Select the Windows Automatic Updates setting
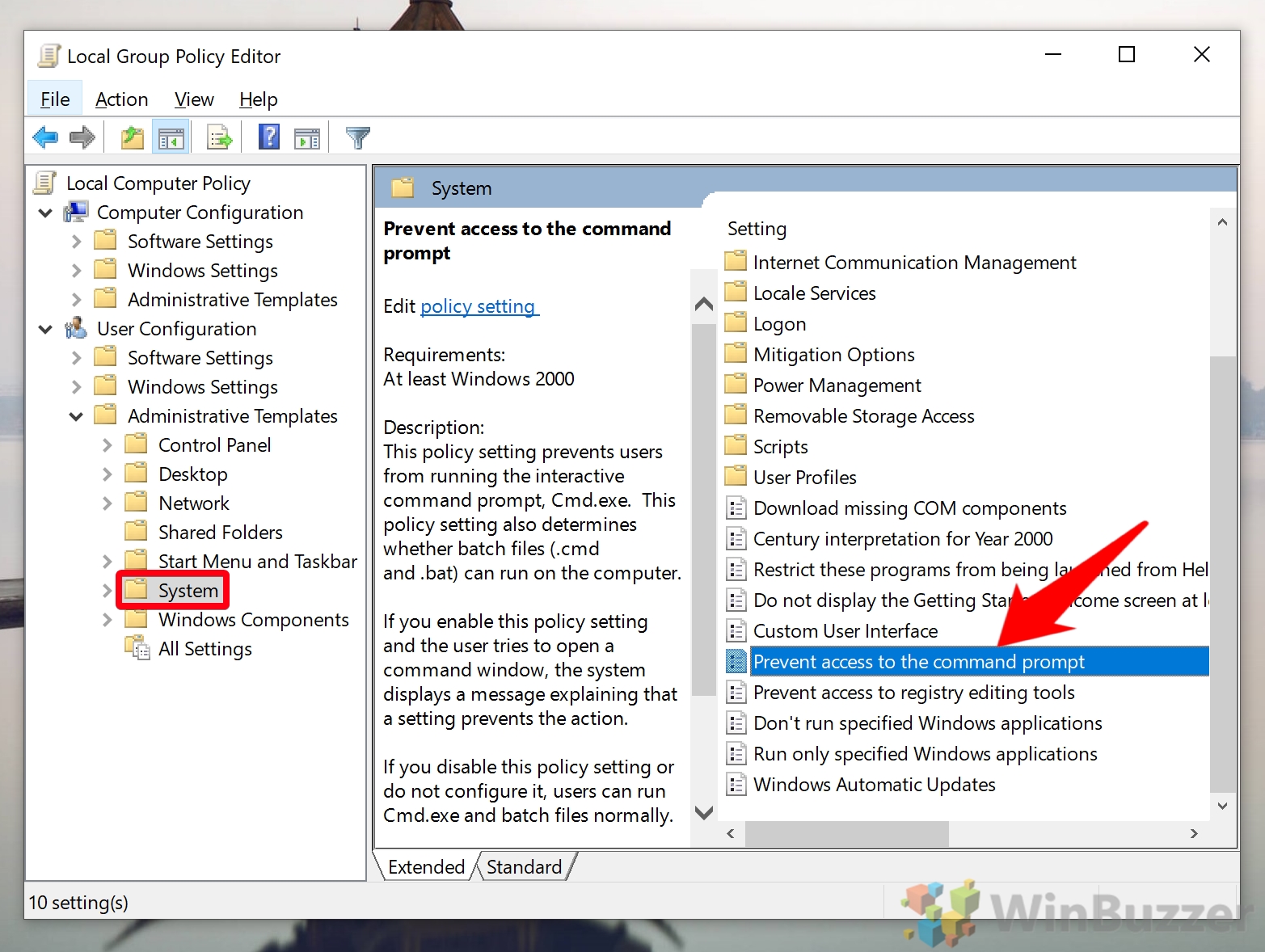This screenshot has height=952, width=1265. 874,784
